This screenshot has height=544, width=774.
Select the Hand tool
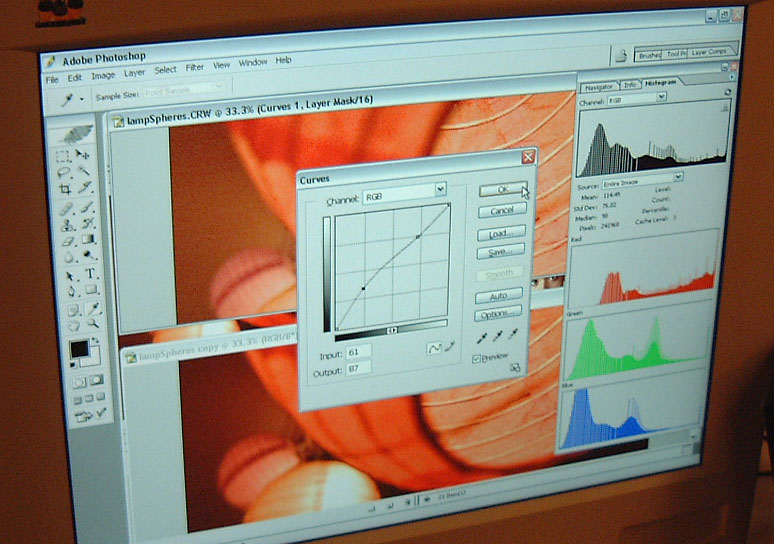(x=74, y=322)
